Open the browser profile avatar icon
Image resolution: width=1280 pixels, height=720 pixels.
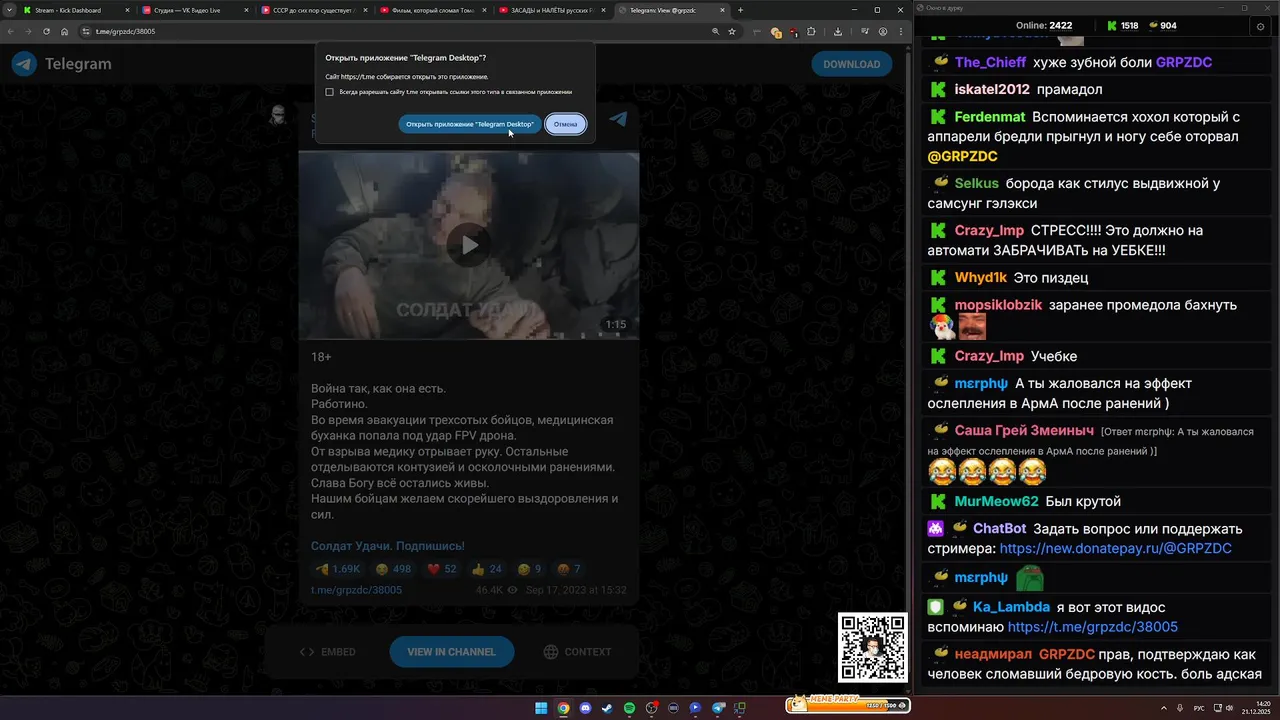click(883, 31)
